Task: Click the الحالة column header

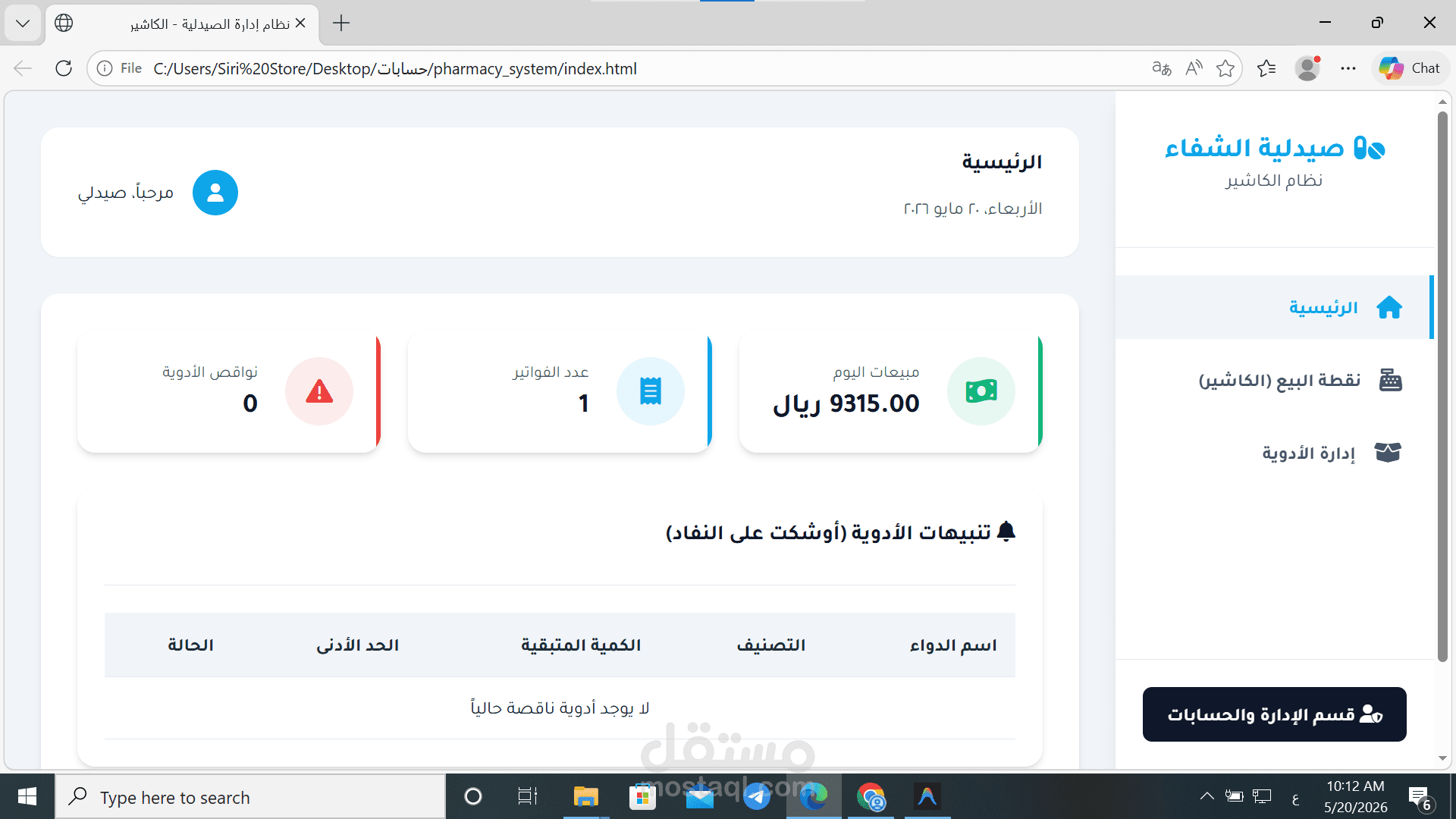Action: (191, 645)
